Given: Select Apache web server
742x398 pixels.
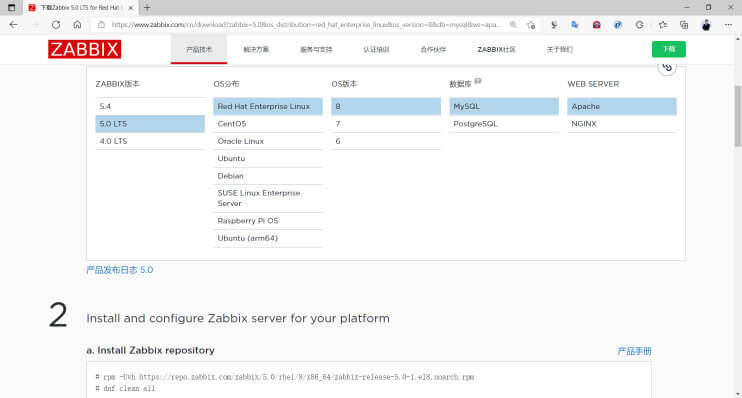Looking at the screenshot, I should click(x=622, y=106).
